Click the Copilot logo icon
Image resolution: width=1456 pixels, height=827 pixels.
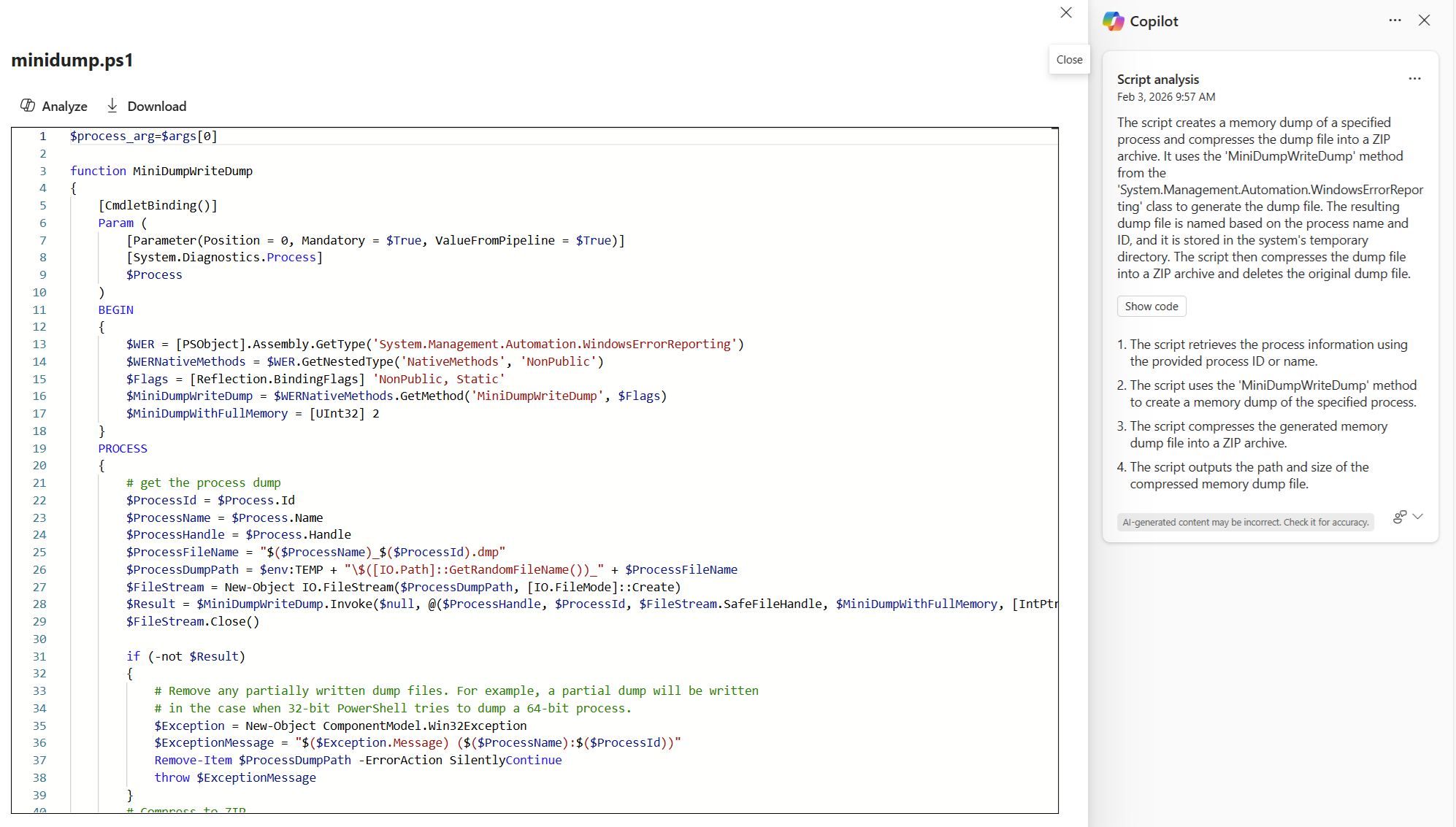(1113, 21)
